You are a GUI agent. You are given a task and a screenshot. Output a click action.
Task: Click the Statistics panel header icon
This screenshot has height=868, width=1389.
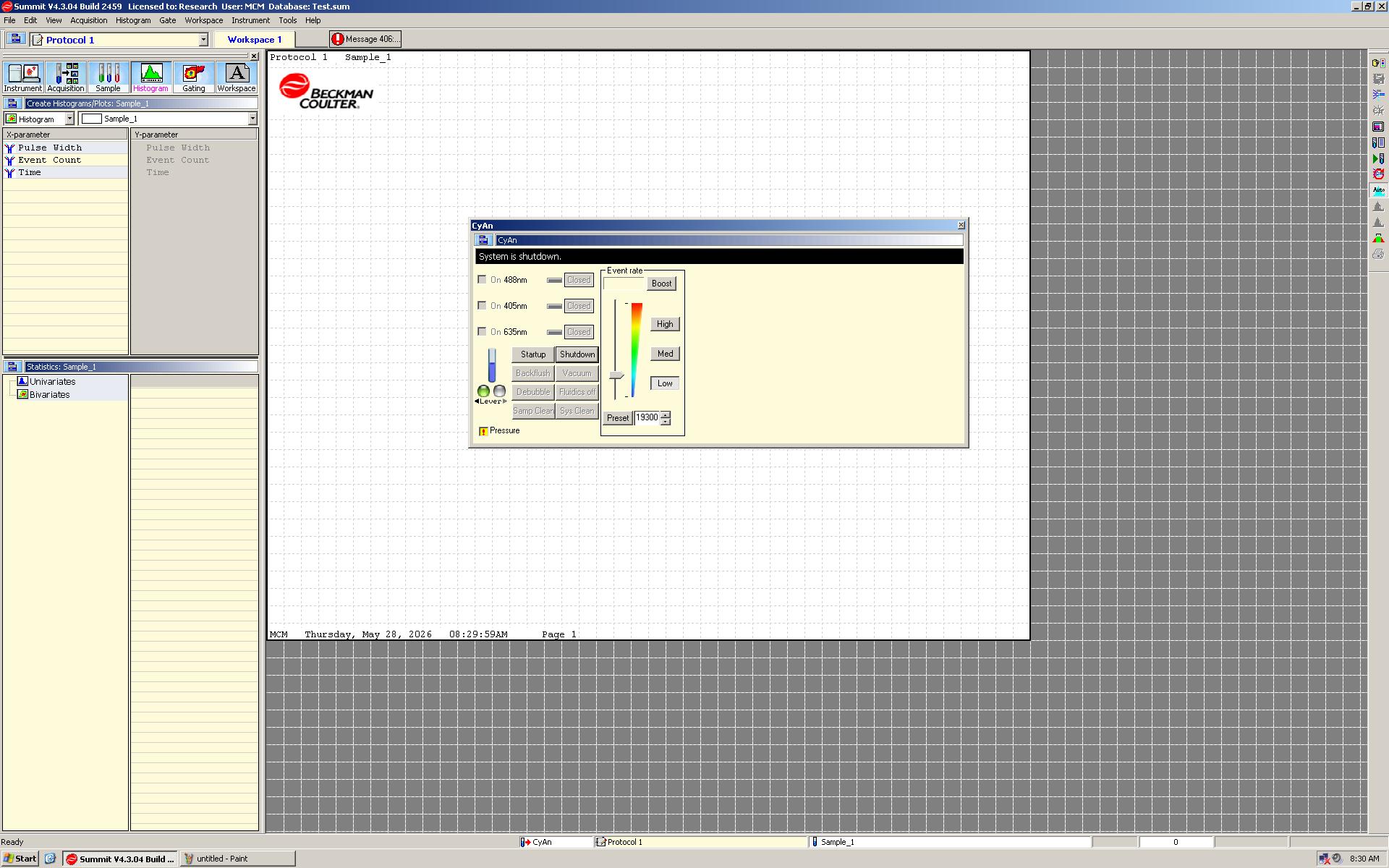(x=12, y=367)
